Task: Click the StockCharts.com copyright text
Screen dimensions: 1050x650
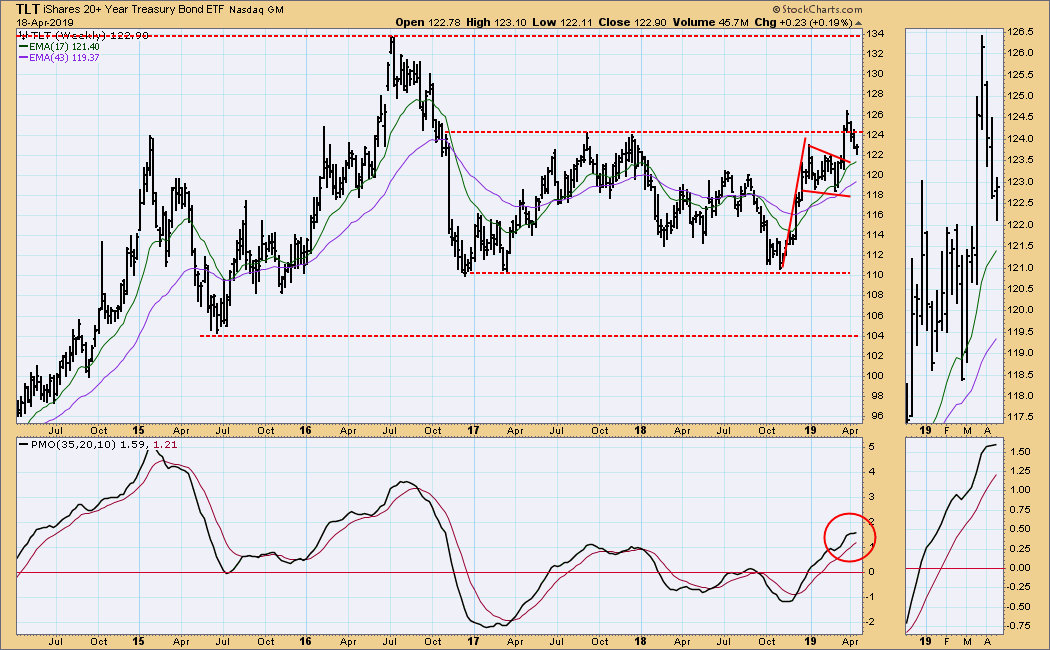Action: 817,9
